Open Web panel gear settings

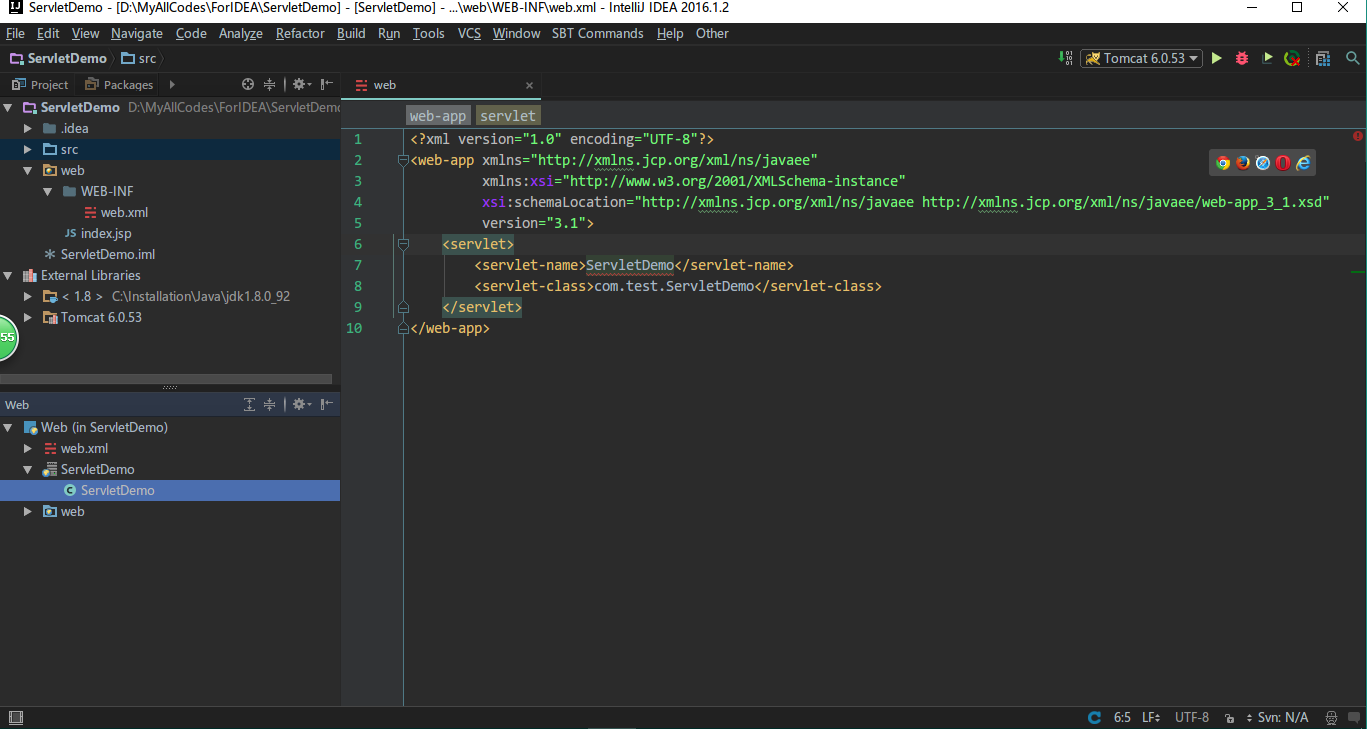[x=301, y=404]
